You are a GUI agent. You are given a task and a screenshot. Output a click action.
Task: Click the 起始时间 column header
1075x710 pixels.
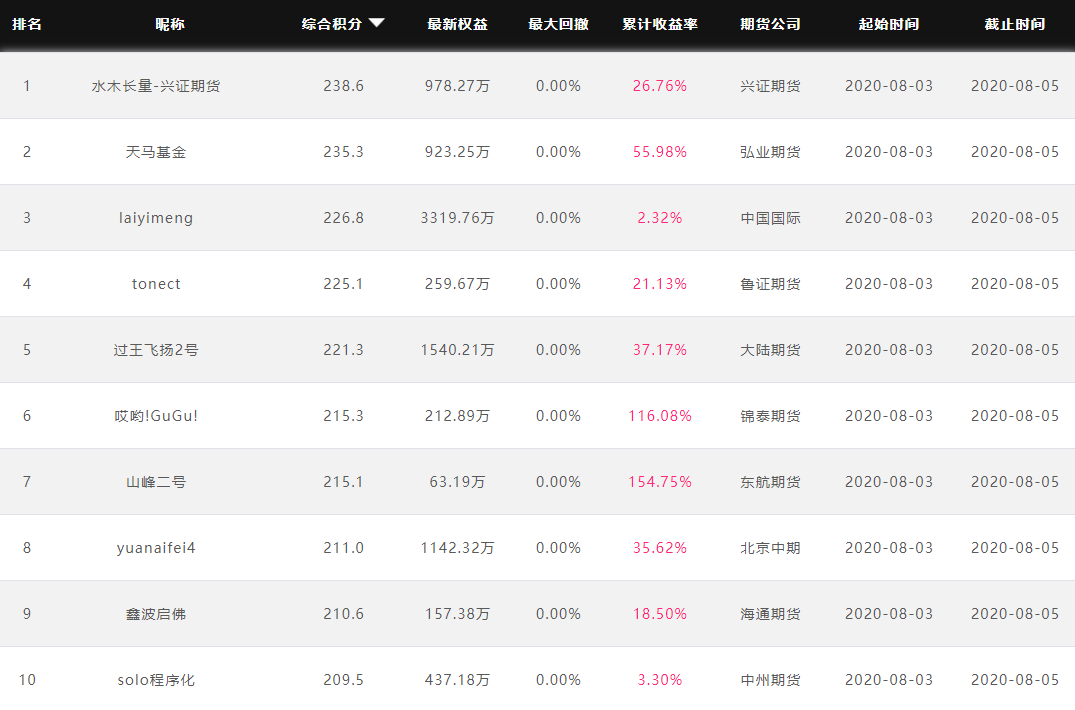889,24
